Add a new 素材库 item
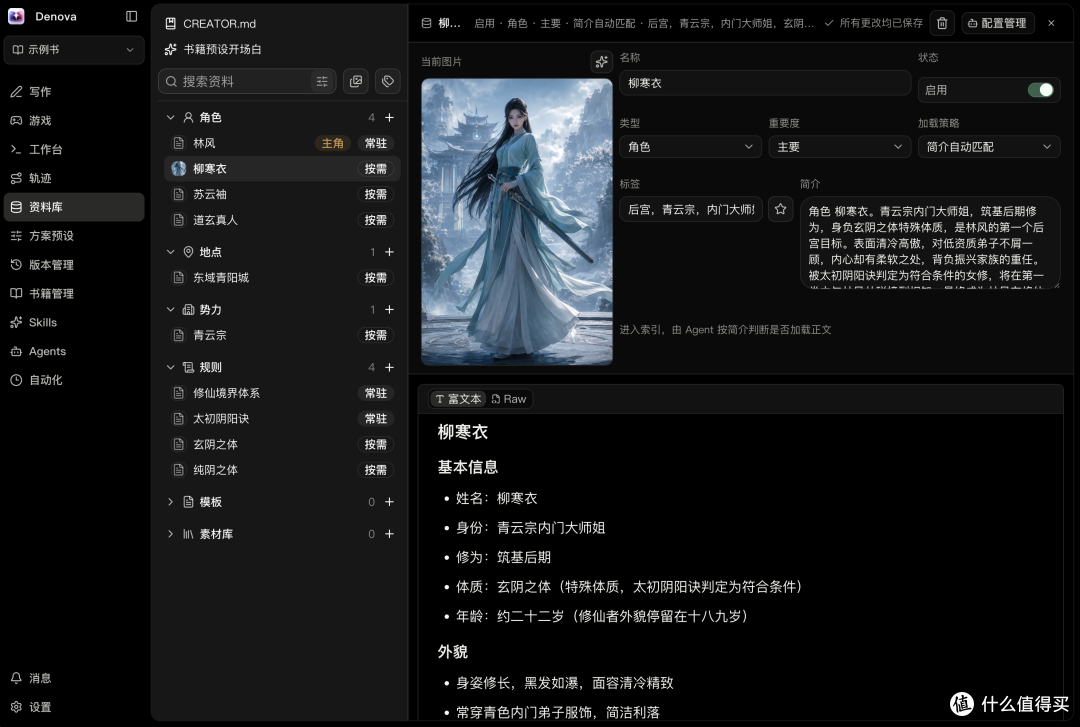 tap(389, 534)
